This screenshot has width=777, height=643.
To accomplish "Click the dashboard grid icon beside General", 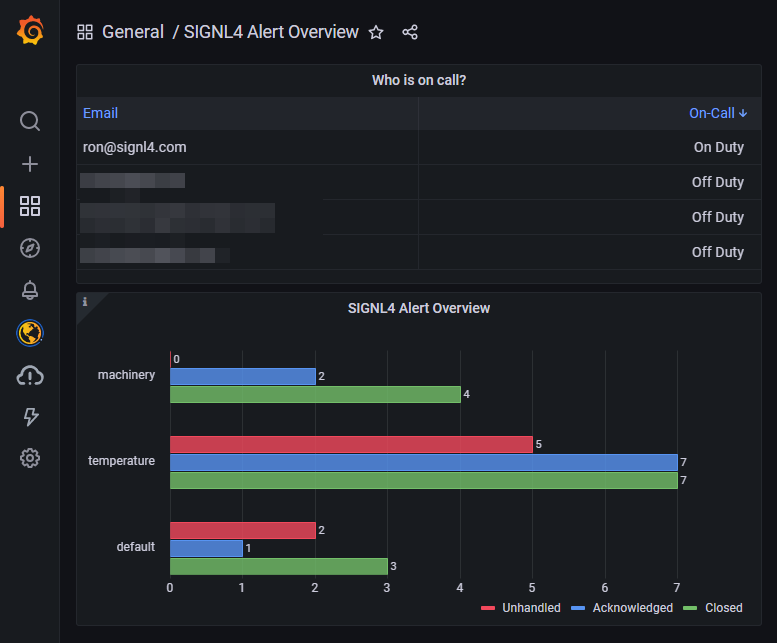I will click(85, 33).
